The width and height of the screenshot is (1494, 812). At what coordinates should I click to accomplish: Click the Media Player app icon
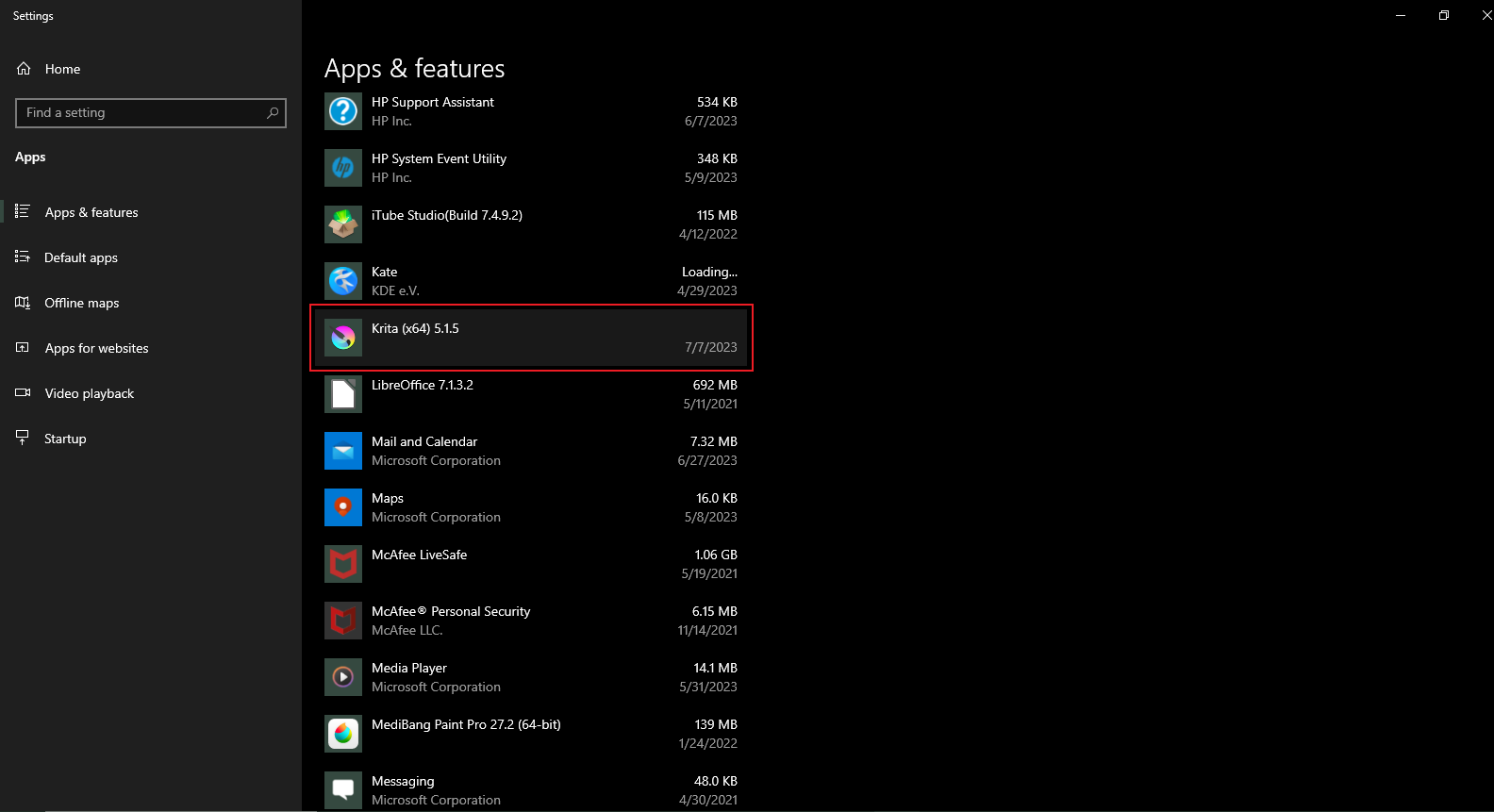pyautogui.click(x=343, y=677)
